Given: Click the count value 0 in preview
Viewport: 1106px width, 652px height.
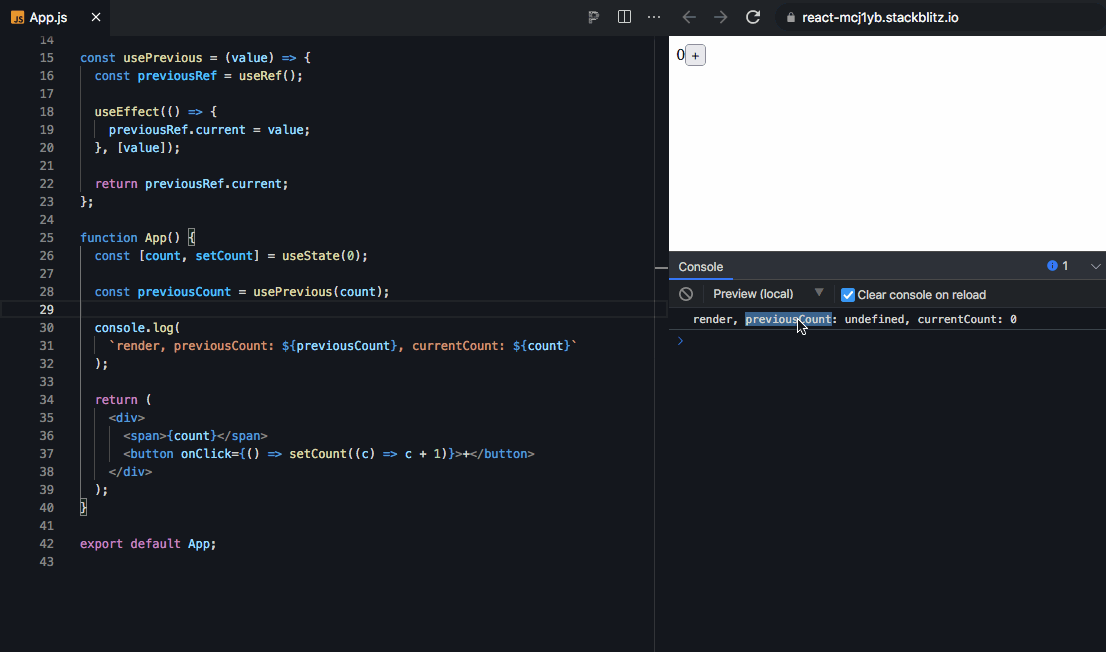Looking at the screenshot, I should point(680,54).
